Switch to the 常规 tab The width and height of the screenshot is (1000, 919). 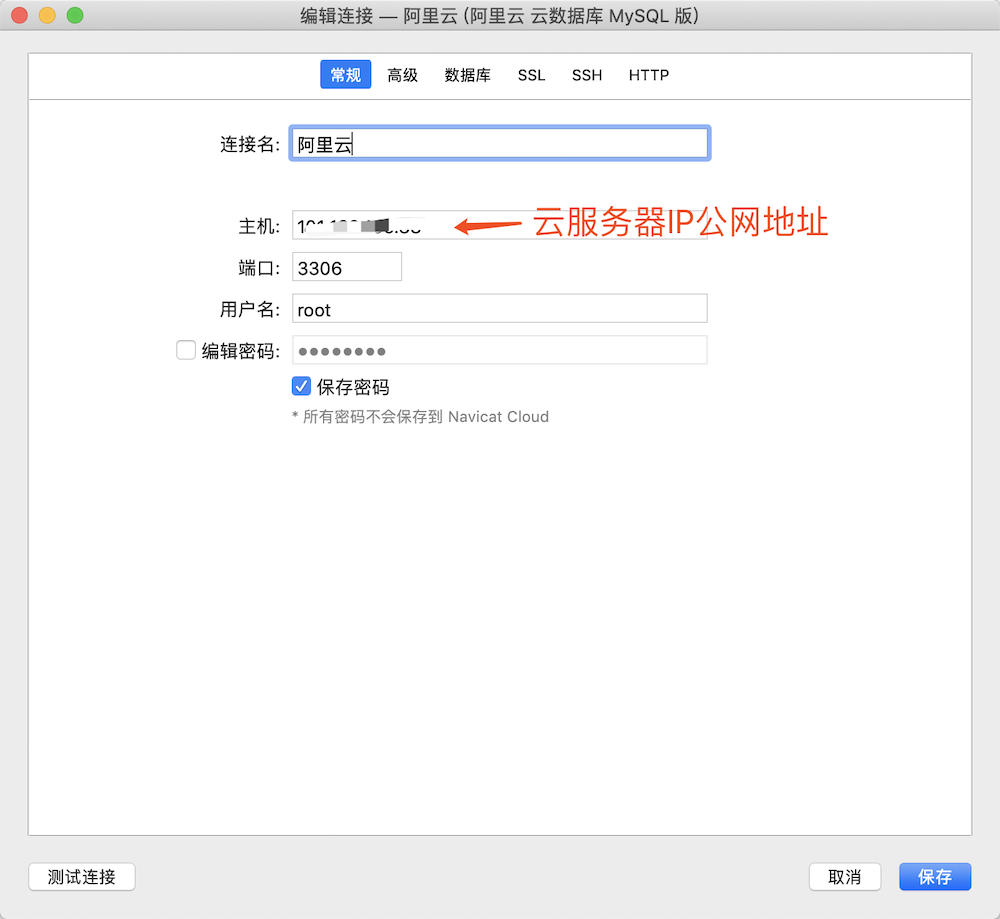(345, 75)
